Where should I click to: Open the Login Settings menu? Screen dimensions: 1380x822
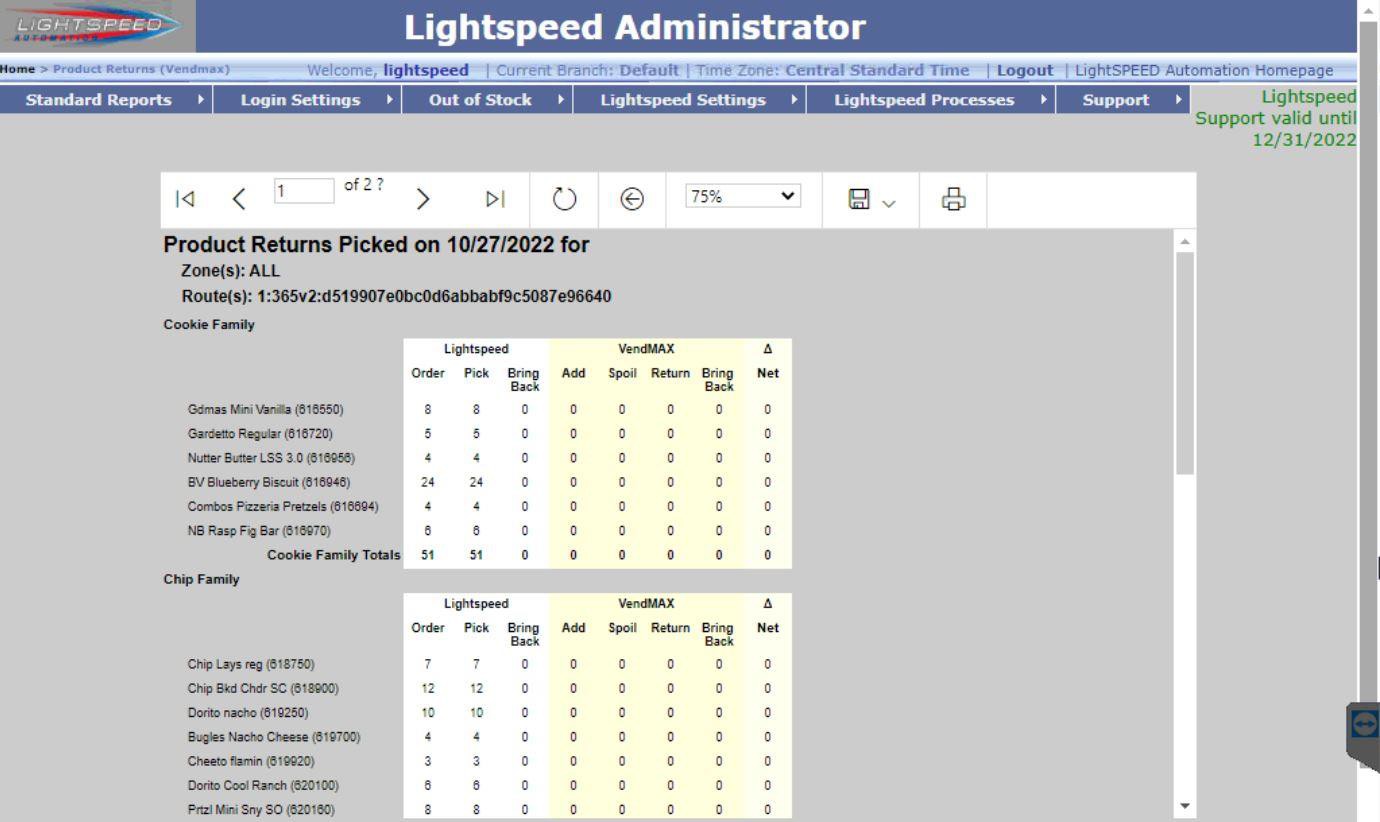click(x=307, y=100)
